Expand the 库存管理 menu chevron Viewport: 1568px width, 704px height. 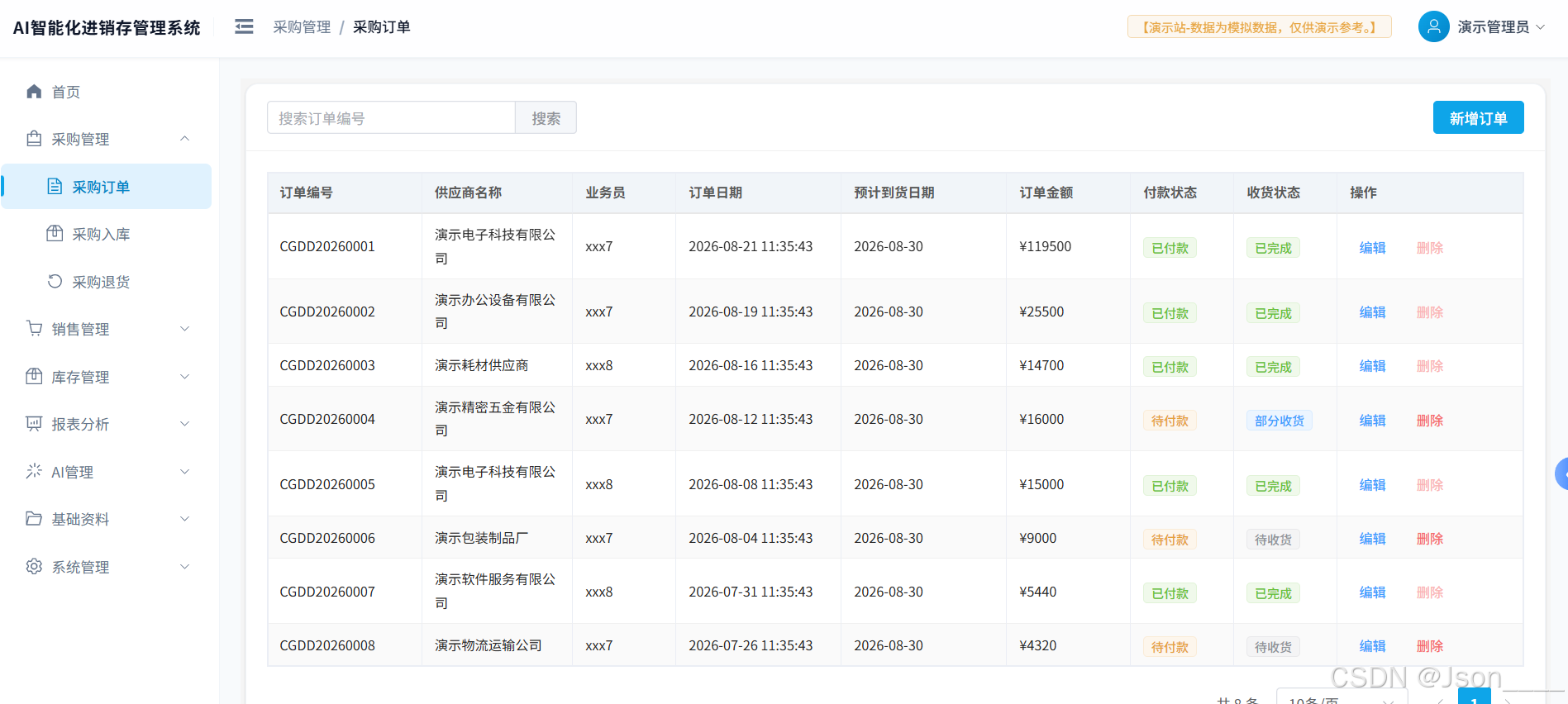[185, 377]
